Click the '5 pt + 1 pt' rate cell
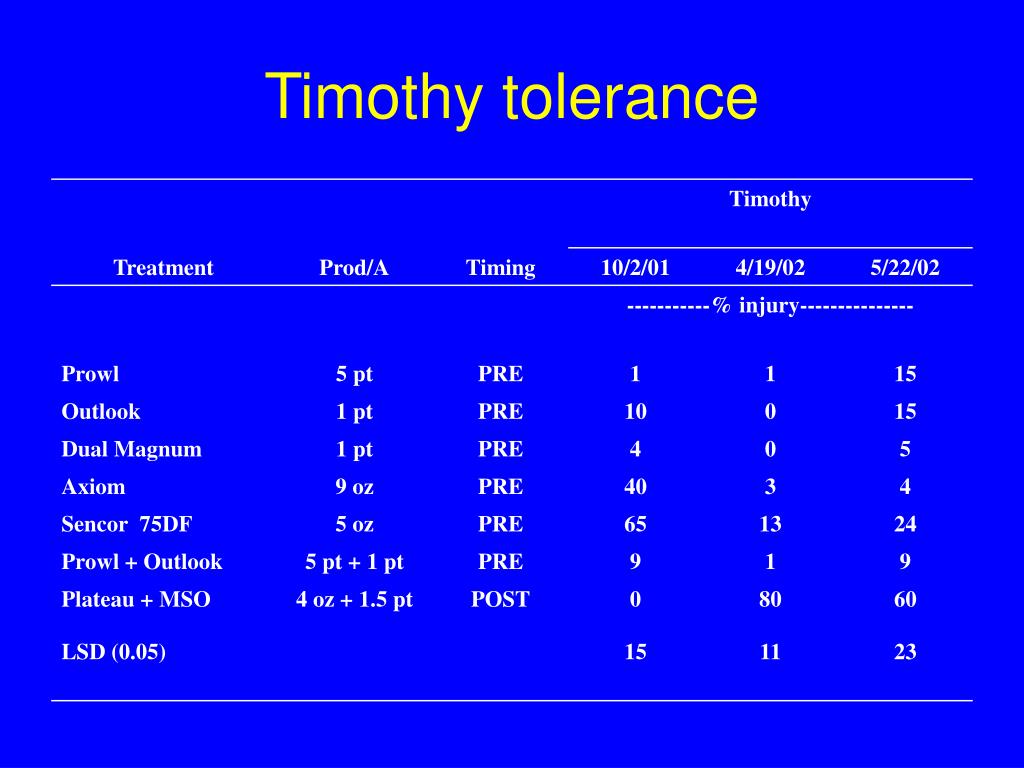 (x=354, y=562)
